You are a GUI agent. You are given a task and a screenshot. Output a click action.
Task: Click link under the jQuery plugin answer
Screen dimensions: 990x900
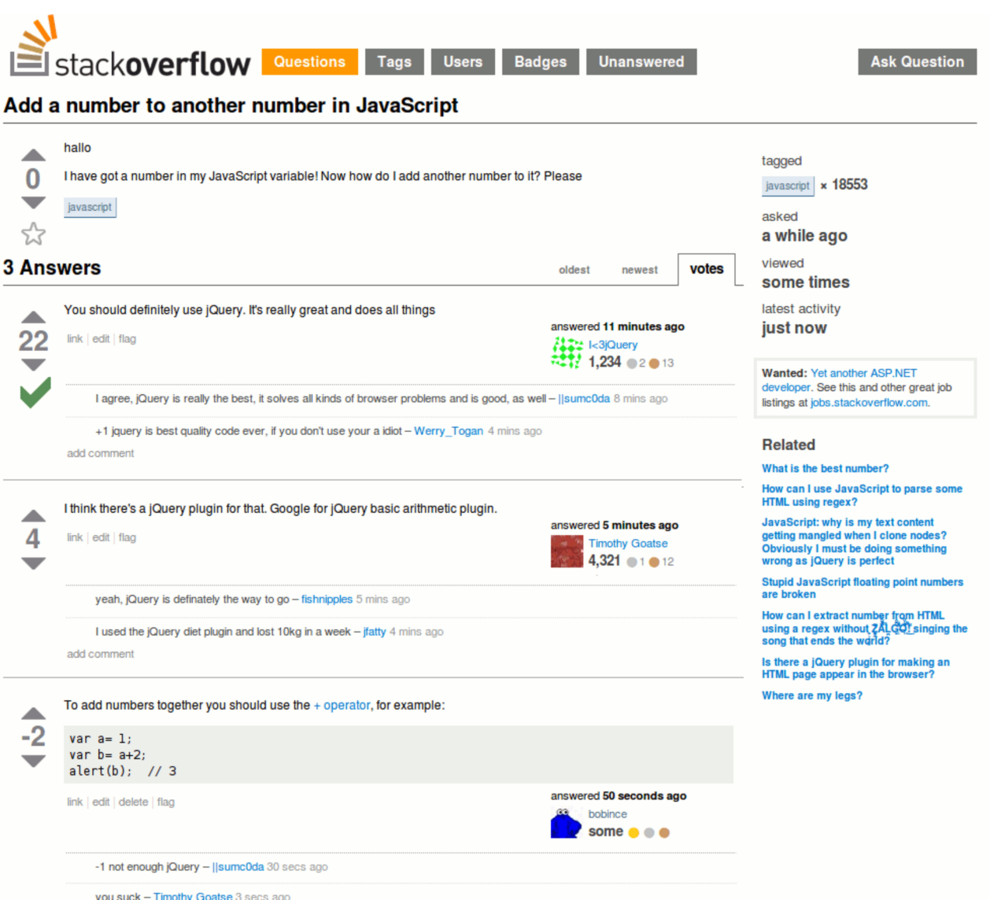click(75, 537)
